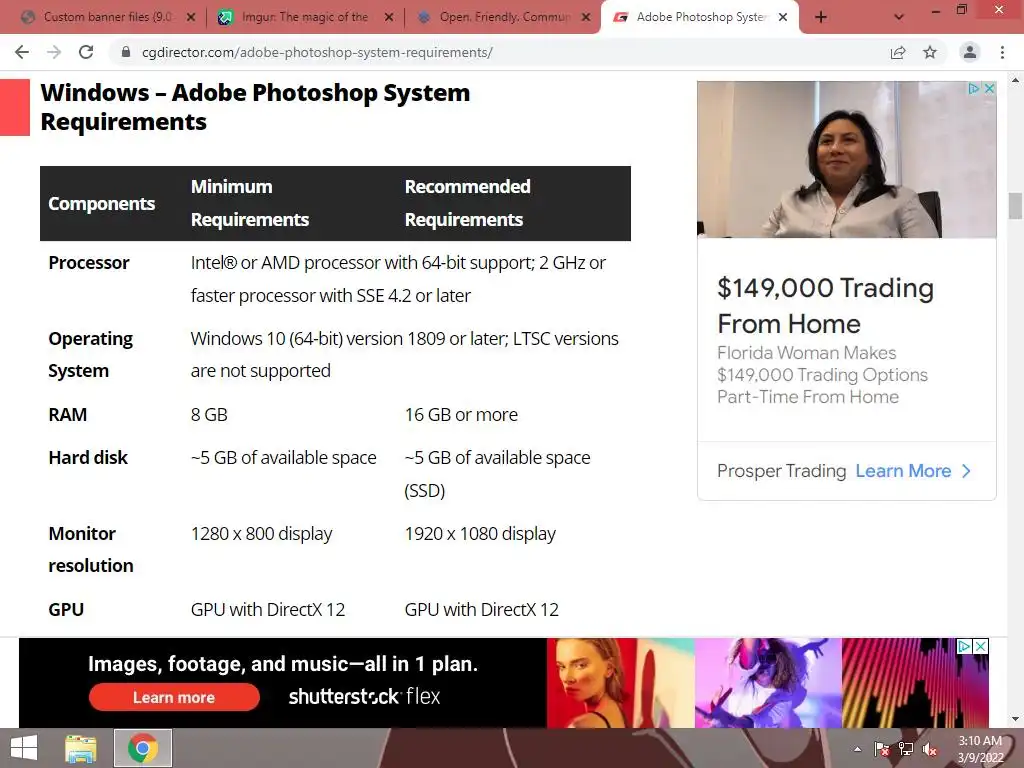Click the '1920 x 1080 display' cell

click(x=480, y=534)
